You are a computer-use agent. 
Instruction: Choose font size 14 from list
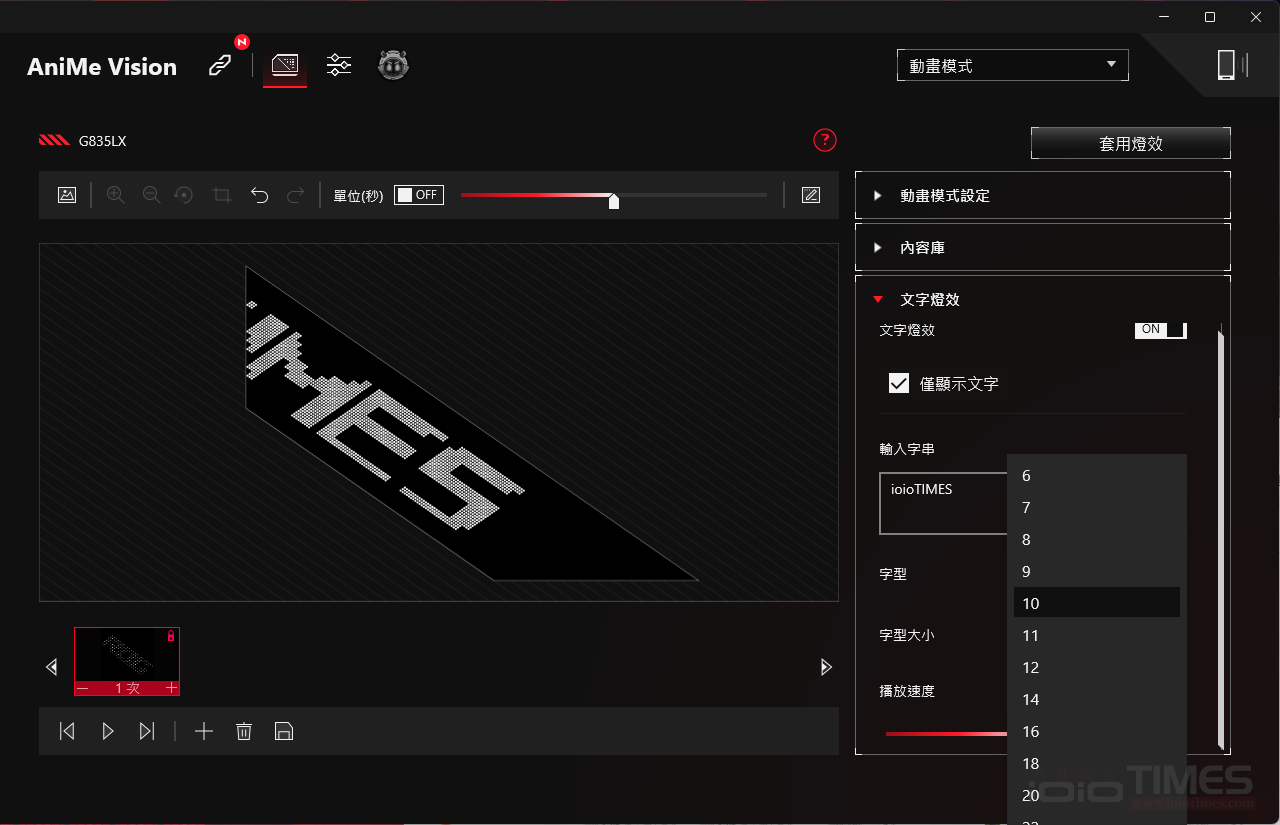point(1097,700)
